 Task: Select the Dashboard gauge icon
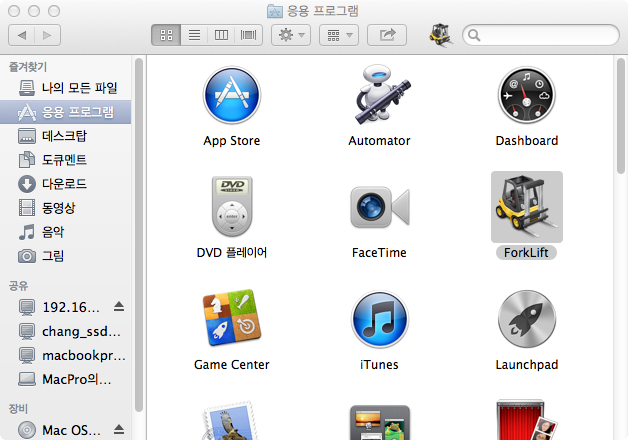[527, 95]
